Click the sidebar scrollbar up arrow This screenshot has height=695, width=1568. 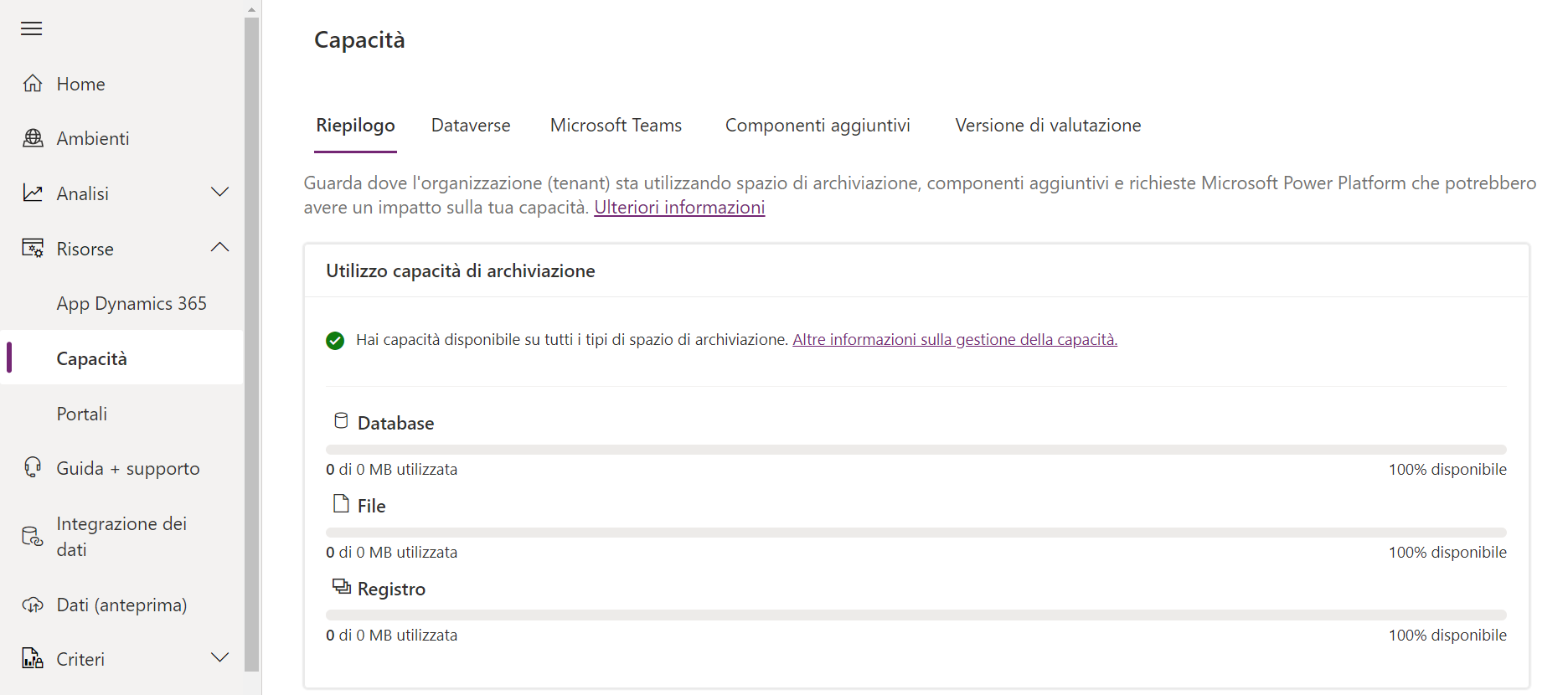click(251, 8)
